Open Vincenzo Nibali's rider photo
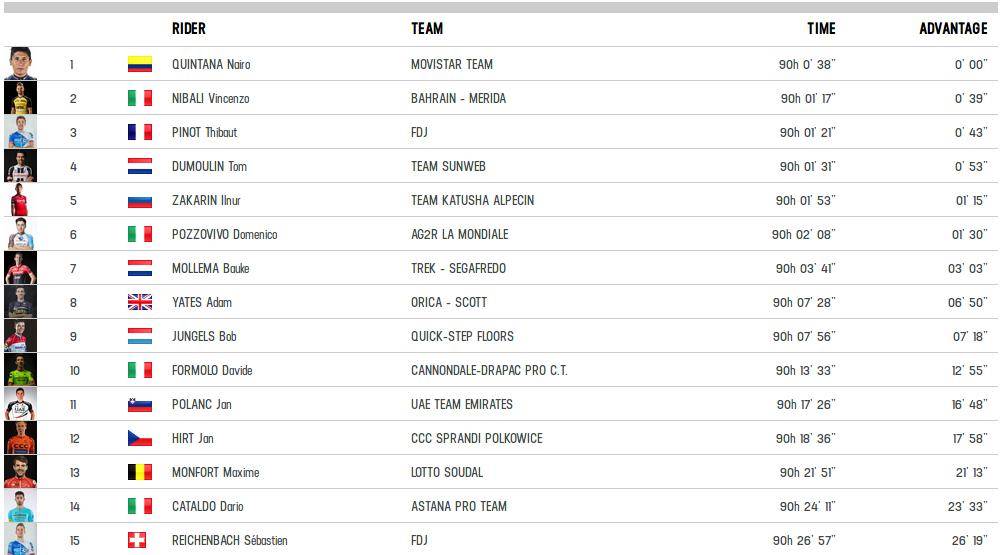This screenshot has width=1001, height=555. pyautogui.click(x=20, y=98)
